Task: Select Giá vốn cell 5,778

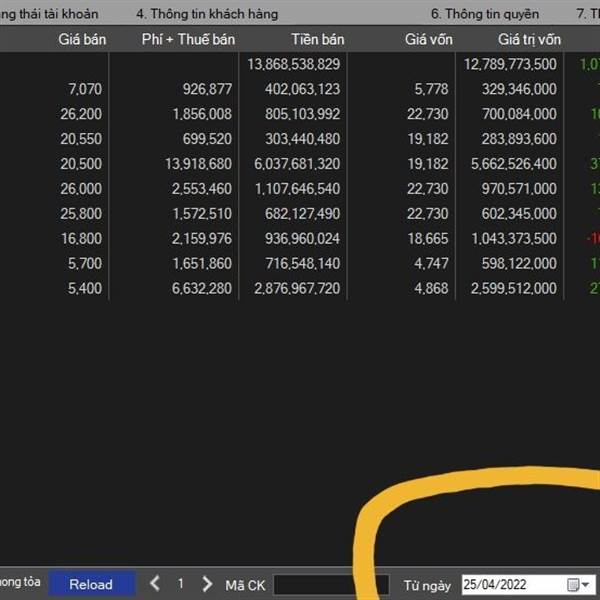Action: tap(431, 89)
